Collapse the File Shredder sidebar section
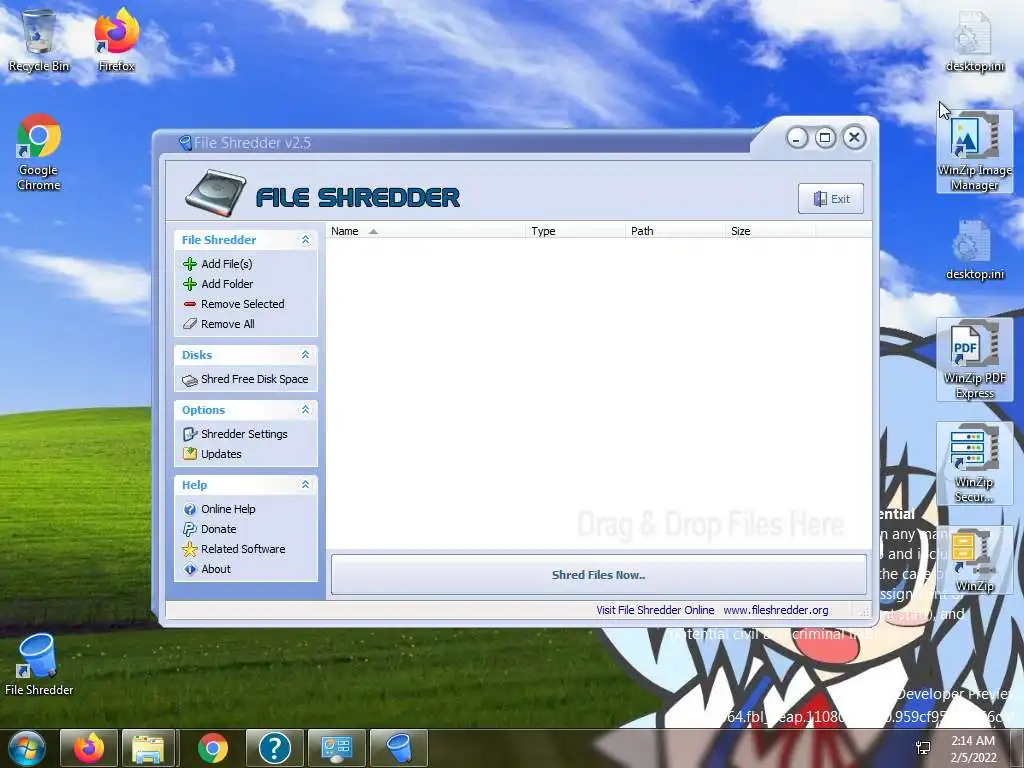 [x=305, y=240]
